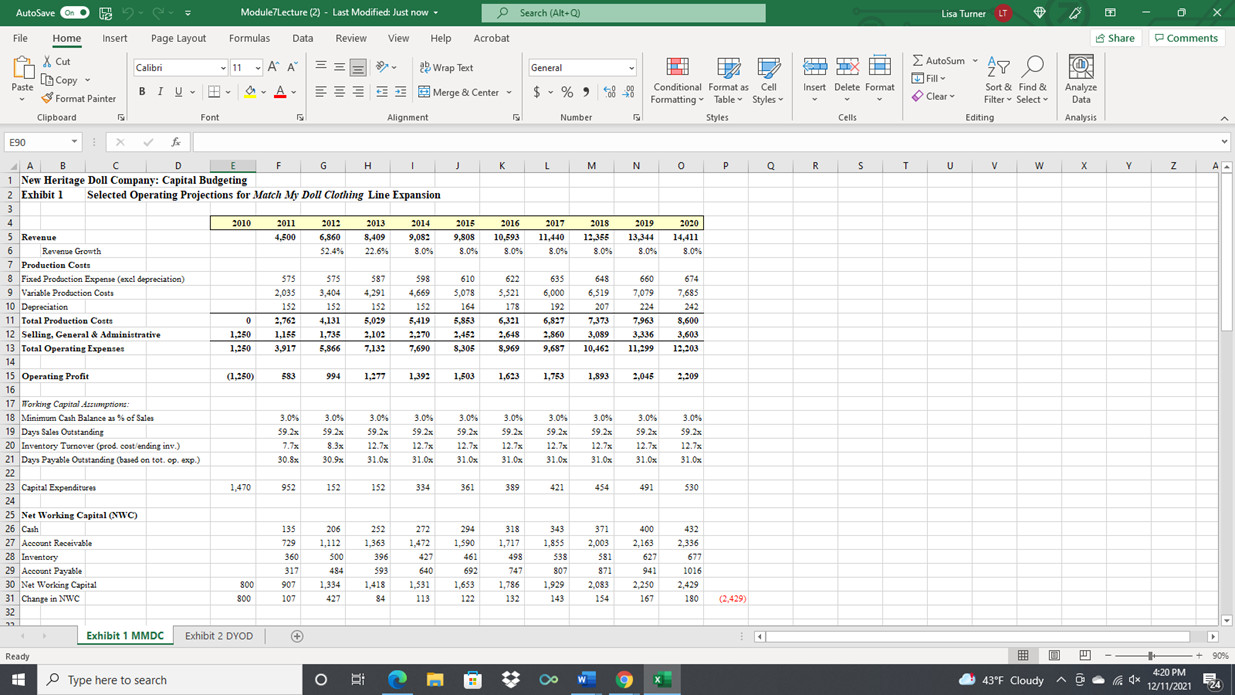Open the Exhibit 2 DYOD sheet

tap(219, 636)
